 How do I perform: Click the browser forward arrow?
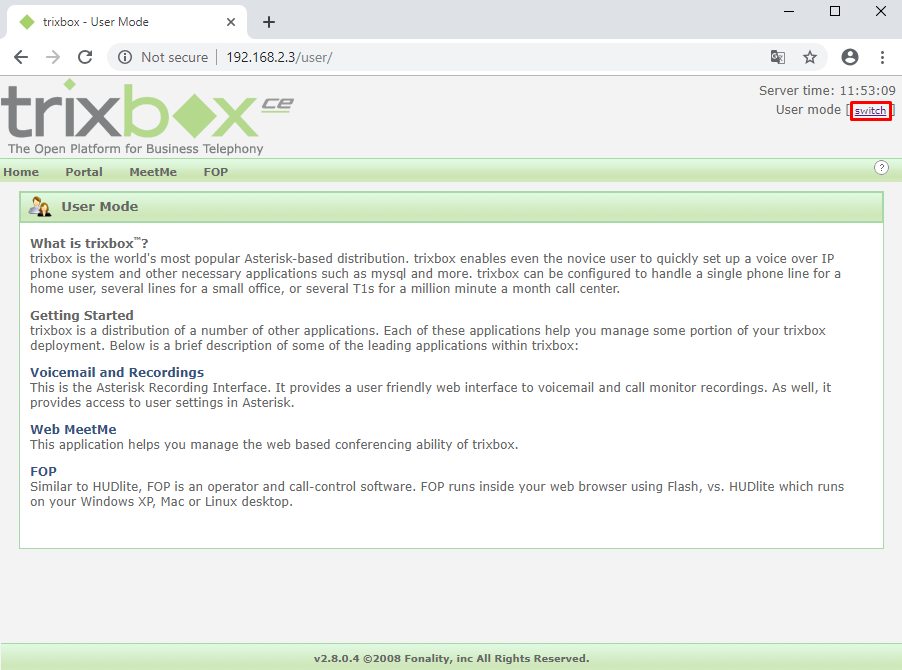[x=53, y=57]
